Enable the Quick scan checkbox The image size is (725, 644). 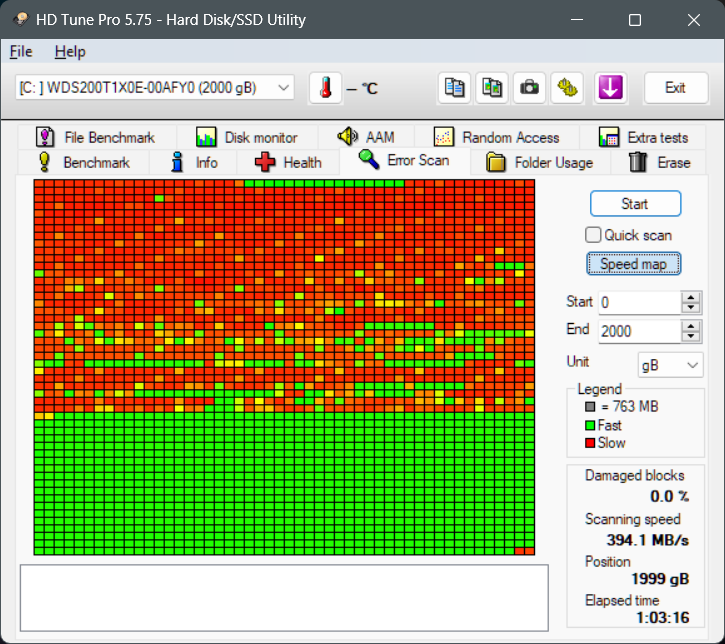[x=593, y=235]
